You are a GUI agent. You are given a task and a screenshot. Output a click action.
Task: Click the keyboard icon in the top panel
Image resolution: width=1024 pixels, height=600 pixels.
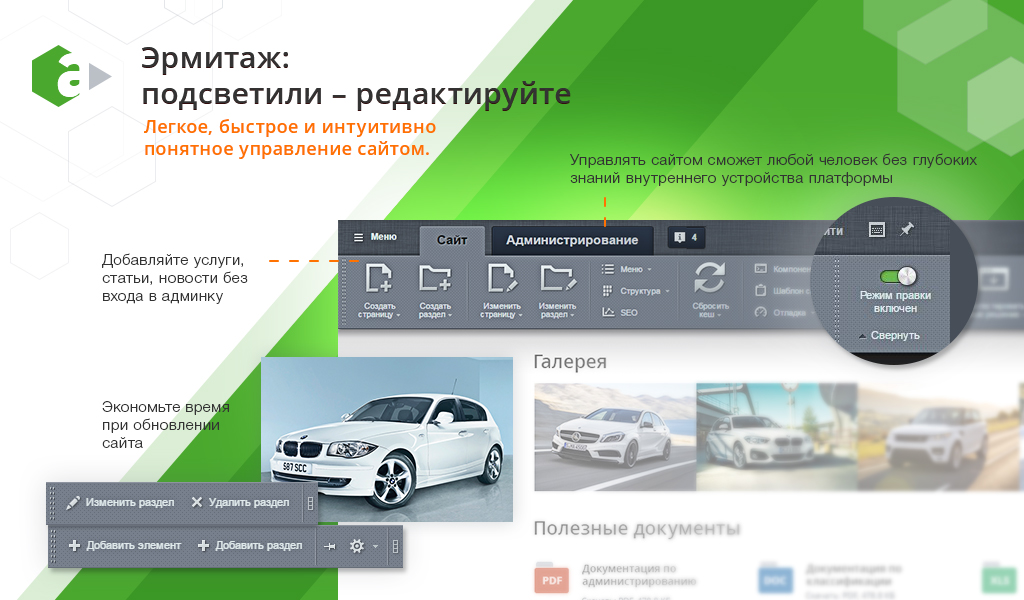(876, 229)
